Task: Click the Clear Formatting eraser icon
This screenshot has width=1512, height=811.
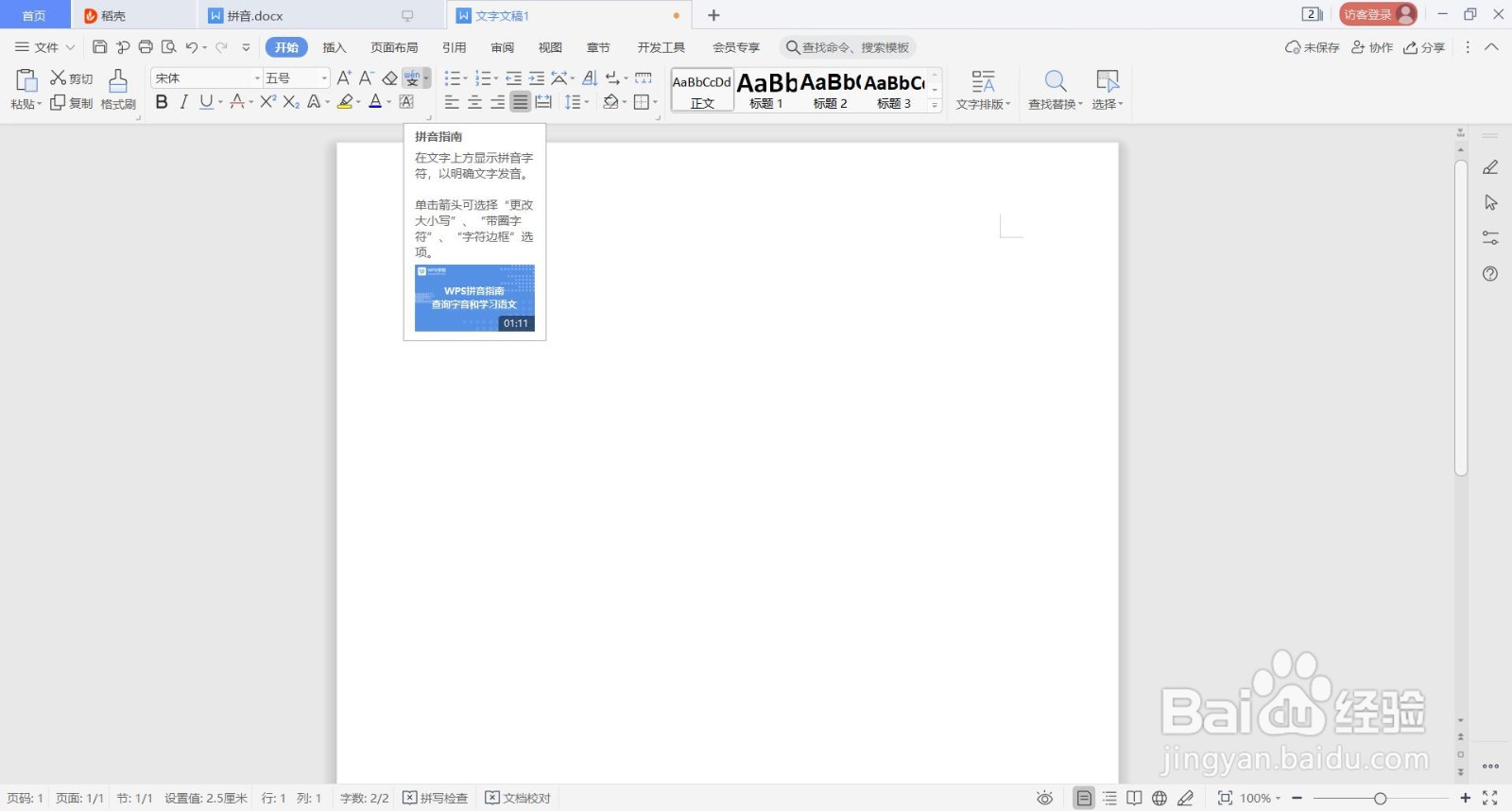Action: click(x=389, y=78)
